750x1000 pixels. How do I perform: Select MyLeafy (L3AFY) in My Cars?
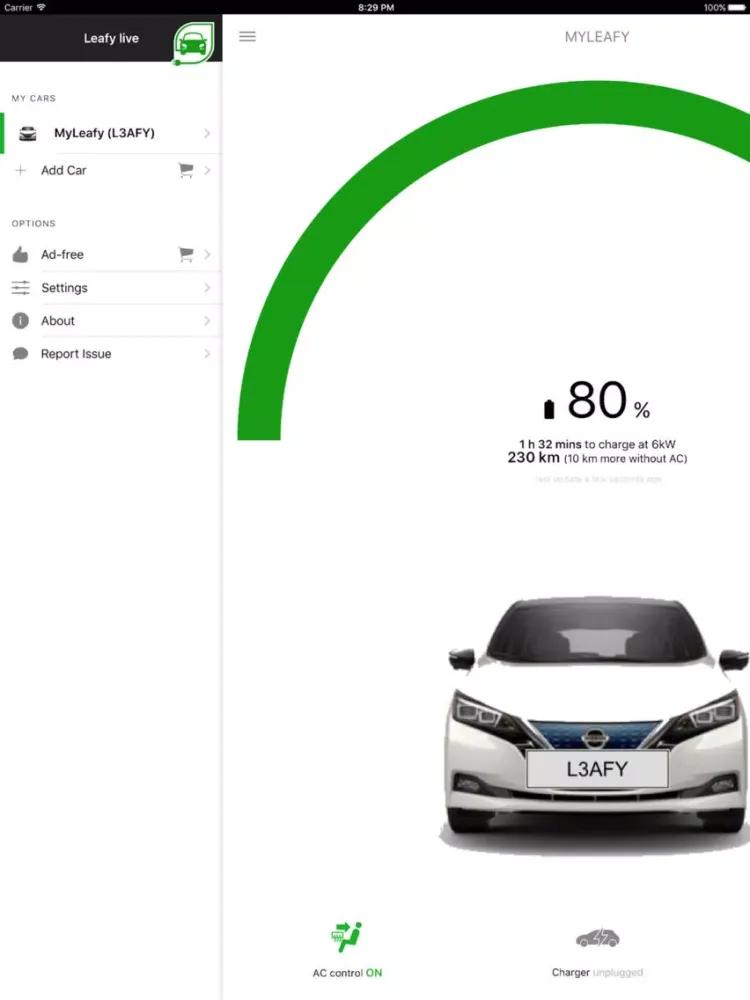click(x=111, y=133)
